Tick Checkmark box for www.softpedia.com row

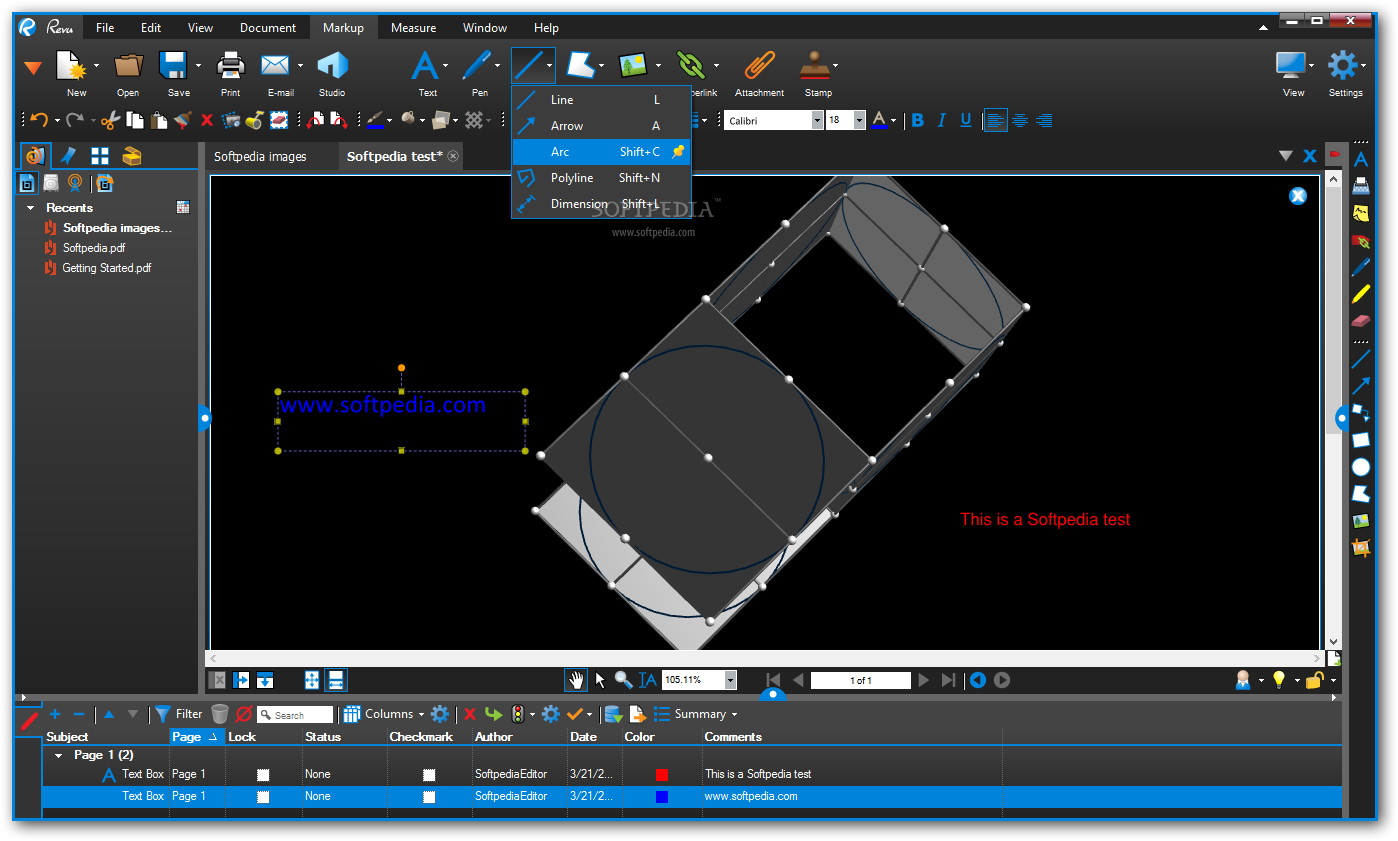tap(429, 797)
